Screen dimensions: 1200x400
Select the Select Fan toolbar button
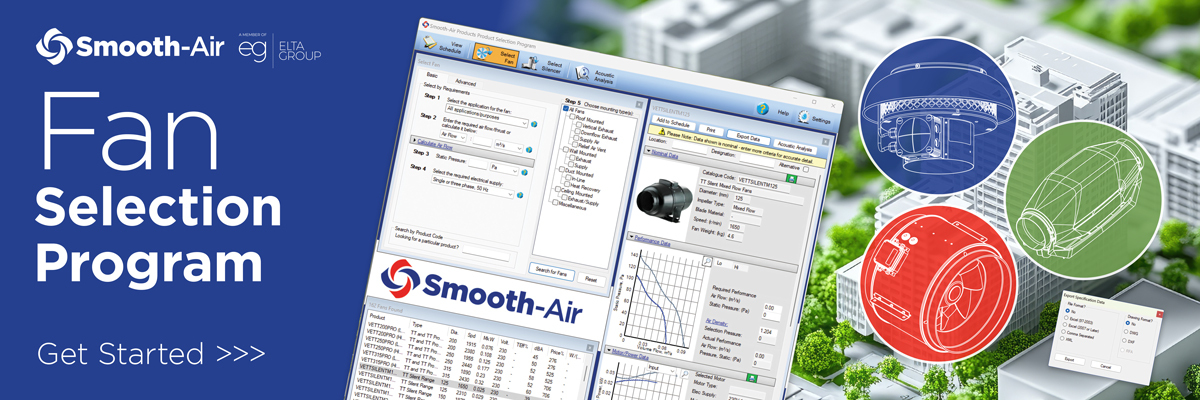[x=495, y=54]
